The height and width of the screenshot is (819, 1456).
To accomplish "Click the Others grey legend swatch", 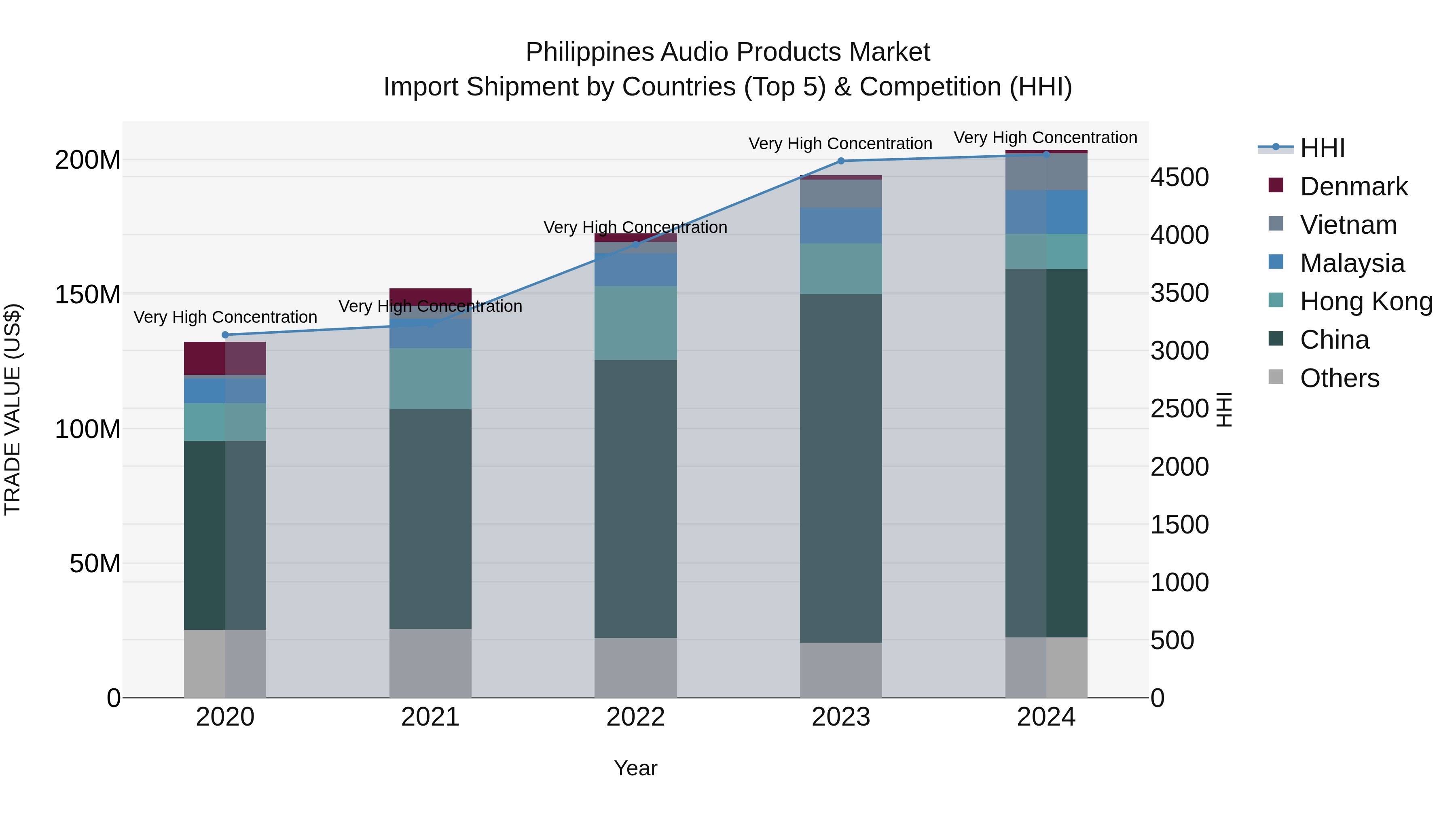I will 1276,377.
